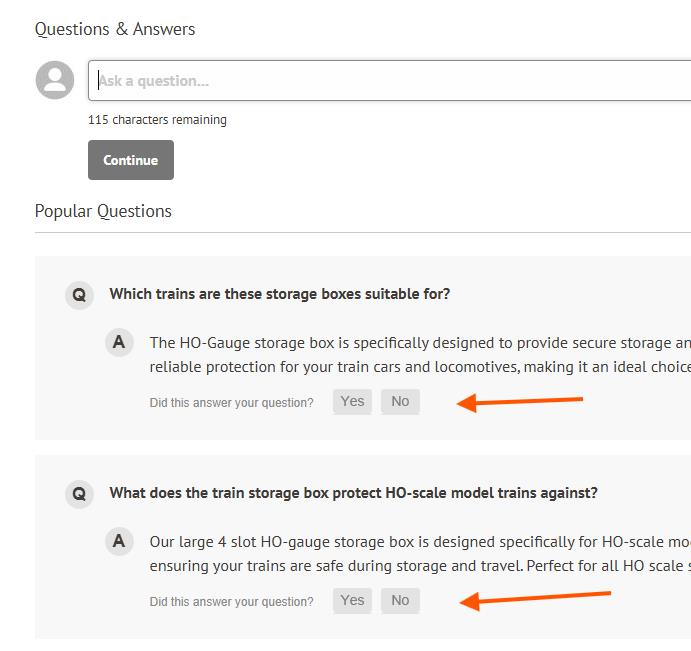The height and width of the screenshot is (651, 691).
Task: Click the A icon beside the HO-Gauge answer
Action: click(119, 342)
